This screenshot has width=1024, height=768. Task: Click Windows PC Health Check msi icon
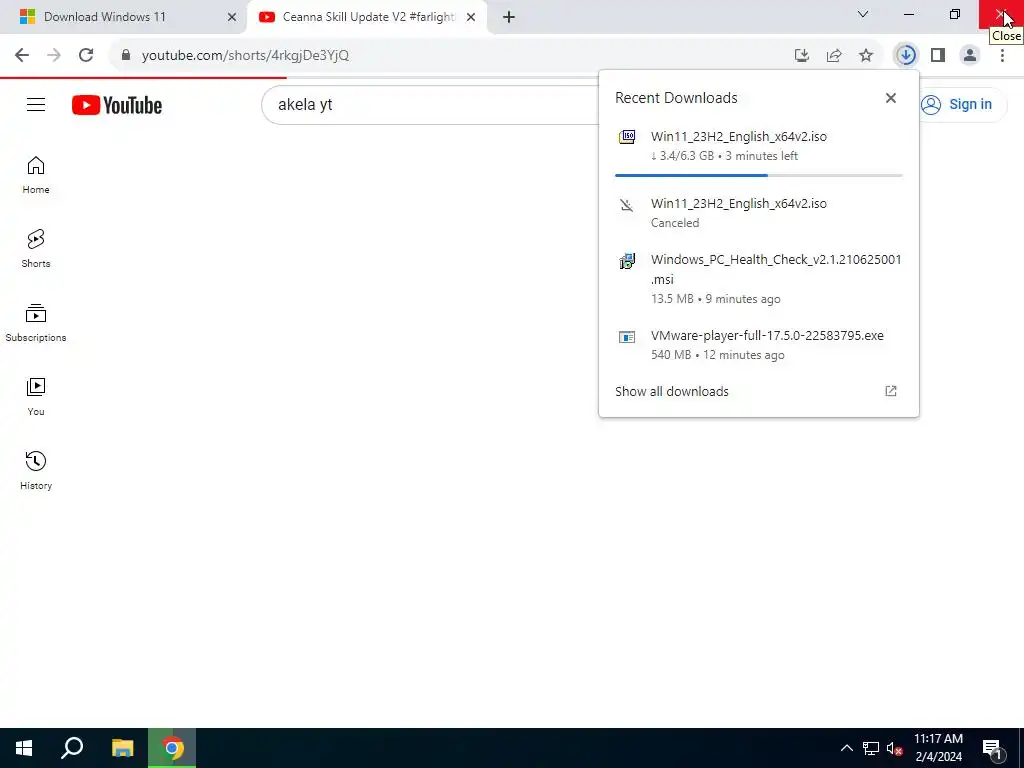click(627, 261)
